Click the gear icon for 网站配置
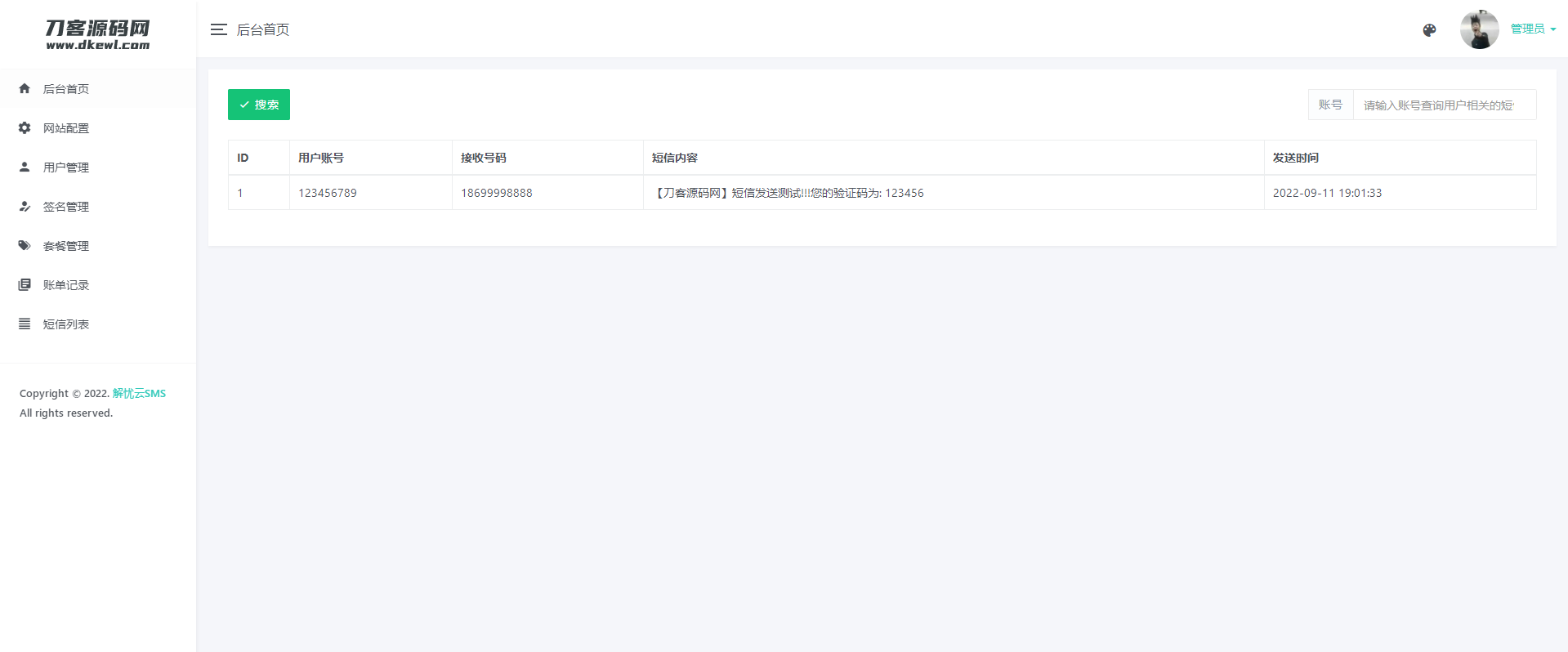Image resolution: width=1568 pixels, height=652 pixels. pyautogui.click(x=25, y=127)
